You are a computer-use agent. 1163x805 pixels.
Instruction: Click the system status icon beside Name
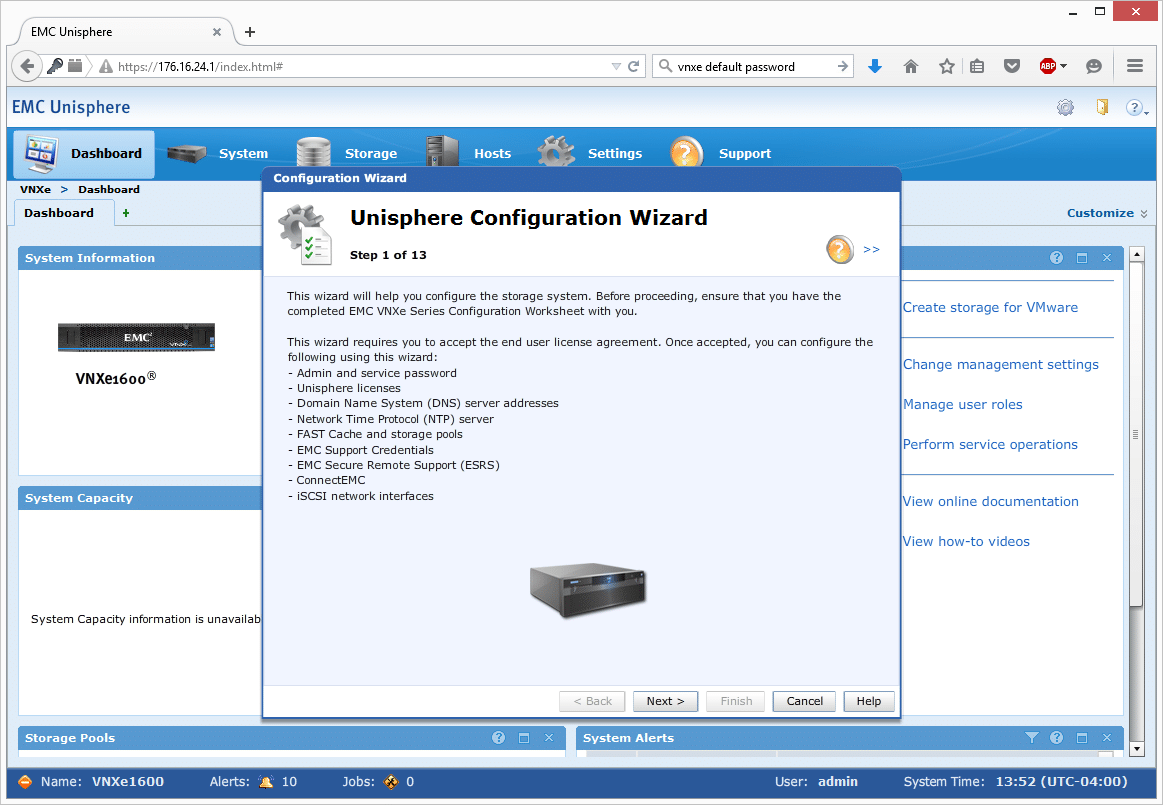(24, 781)
